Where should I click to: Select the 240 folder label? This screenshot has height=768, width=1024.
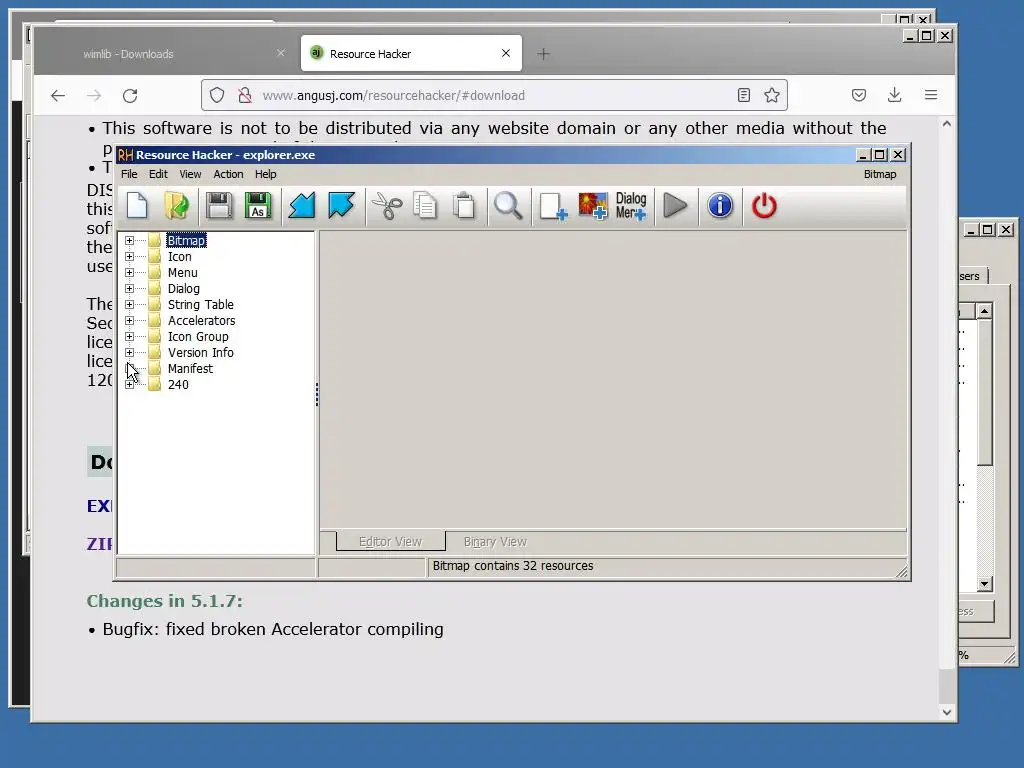tap(178, 385)
